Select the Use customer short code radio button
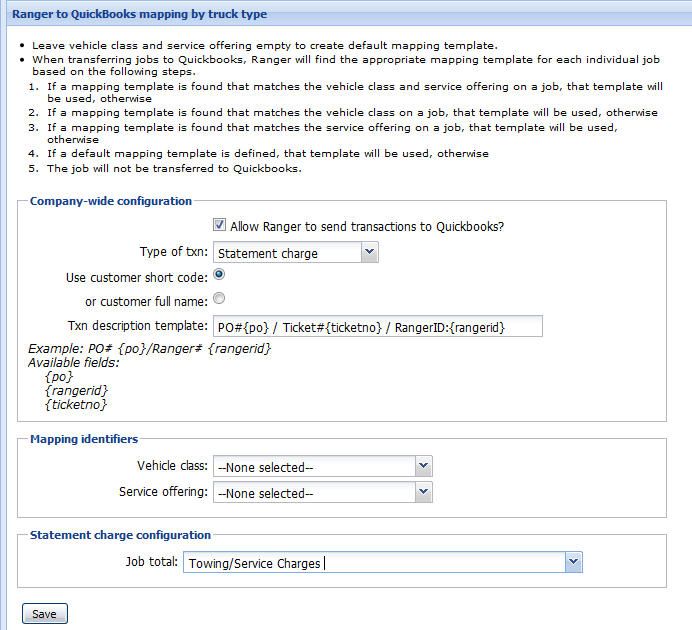 [x=220, y=274]
